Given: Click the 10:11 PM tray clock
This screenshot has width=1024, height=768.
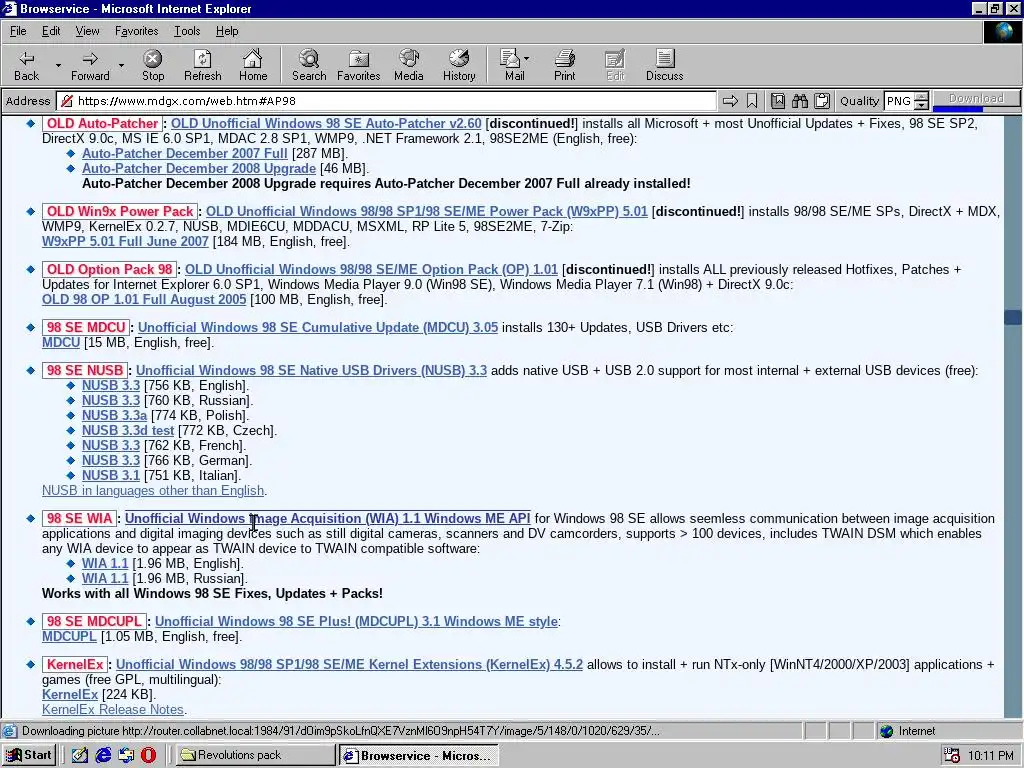Looking at the screenshot, I should point(991,756).
